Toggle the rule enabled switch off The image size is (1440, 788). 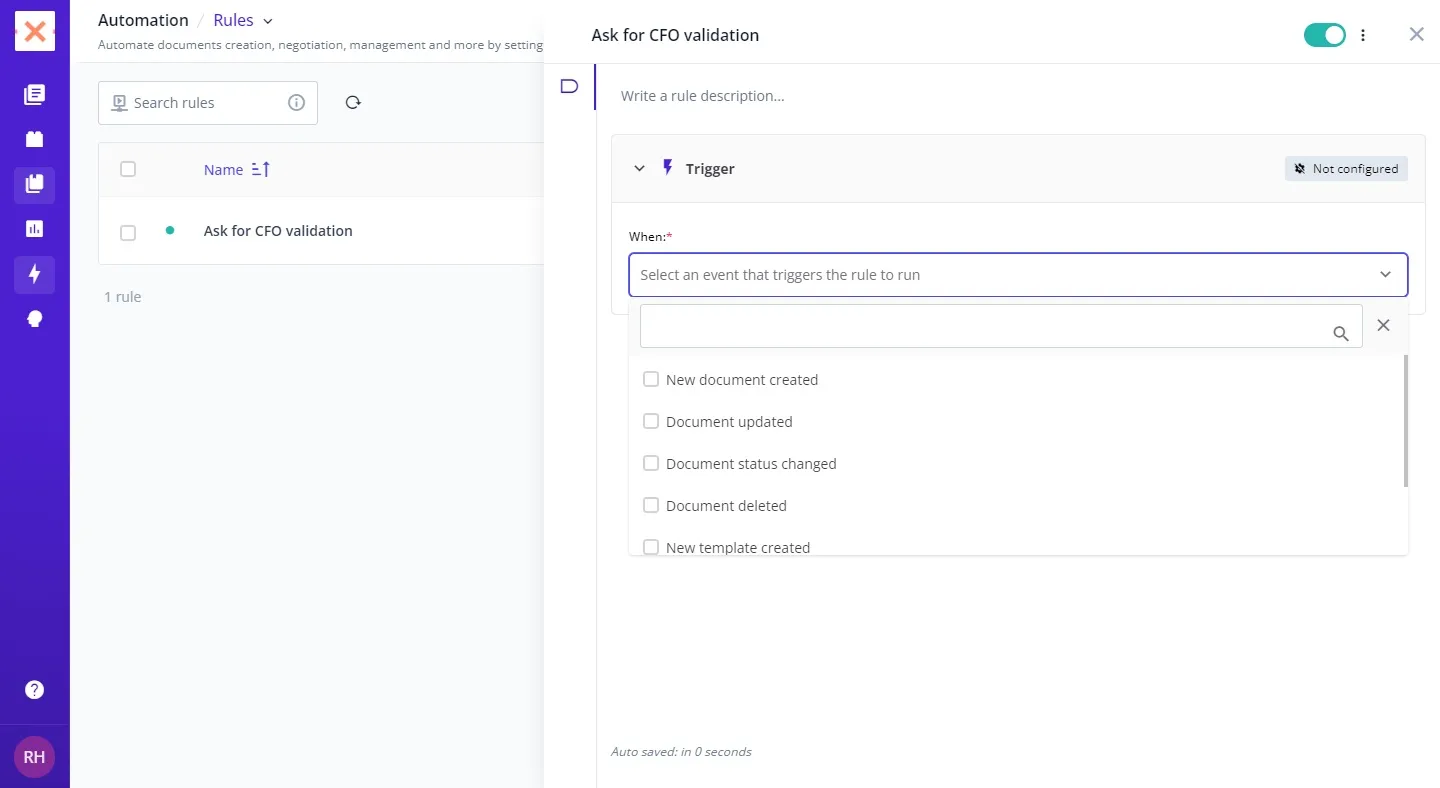click(x=1325, y=35)
